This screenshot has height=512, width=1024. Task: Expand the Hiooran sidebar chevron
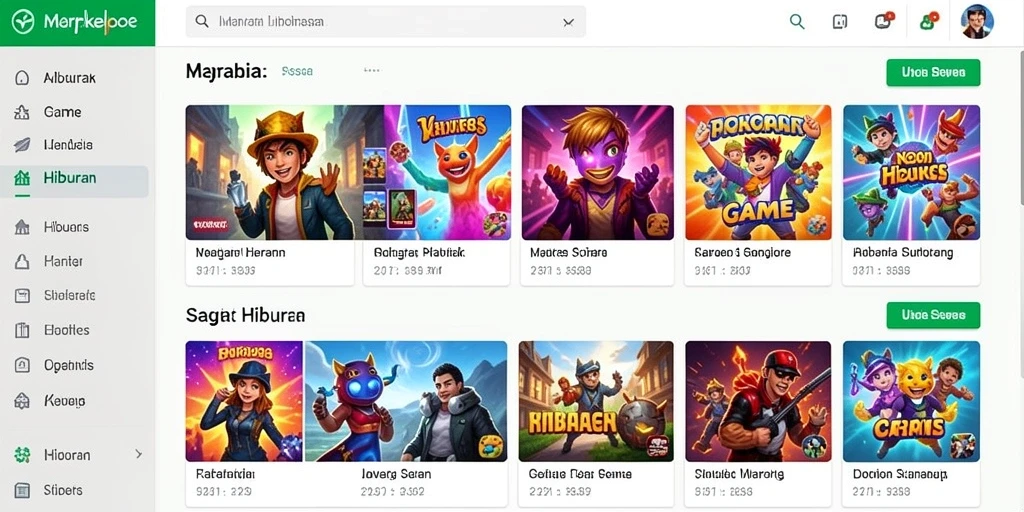tap(138, 453)
